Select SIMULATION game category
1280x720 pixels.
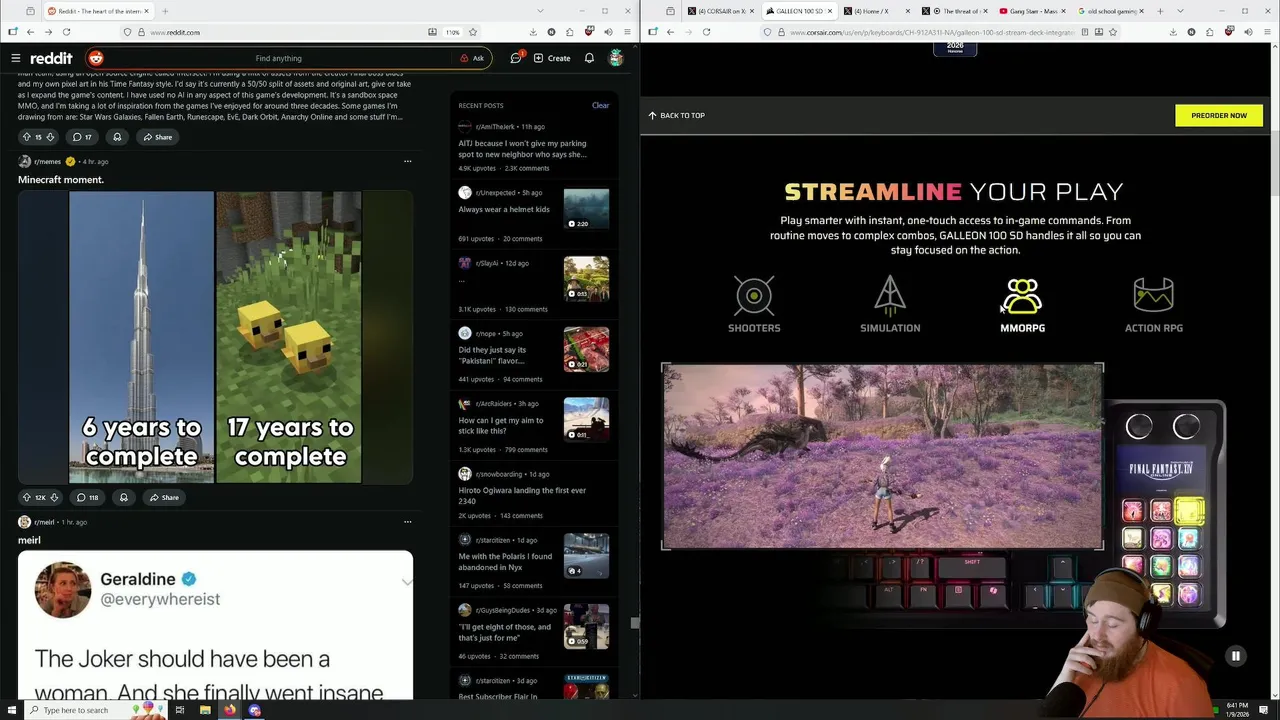pyautogui.click(x=890, y=306)
